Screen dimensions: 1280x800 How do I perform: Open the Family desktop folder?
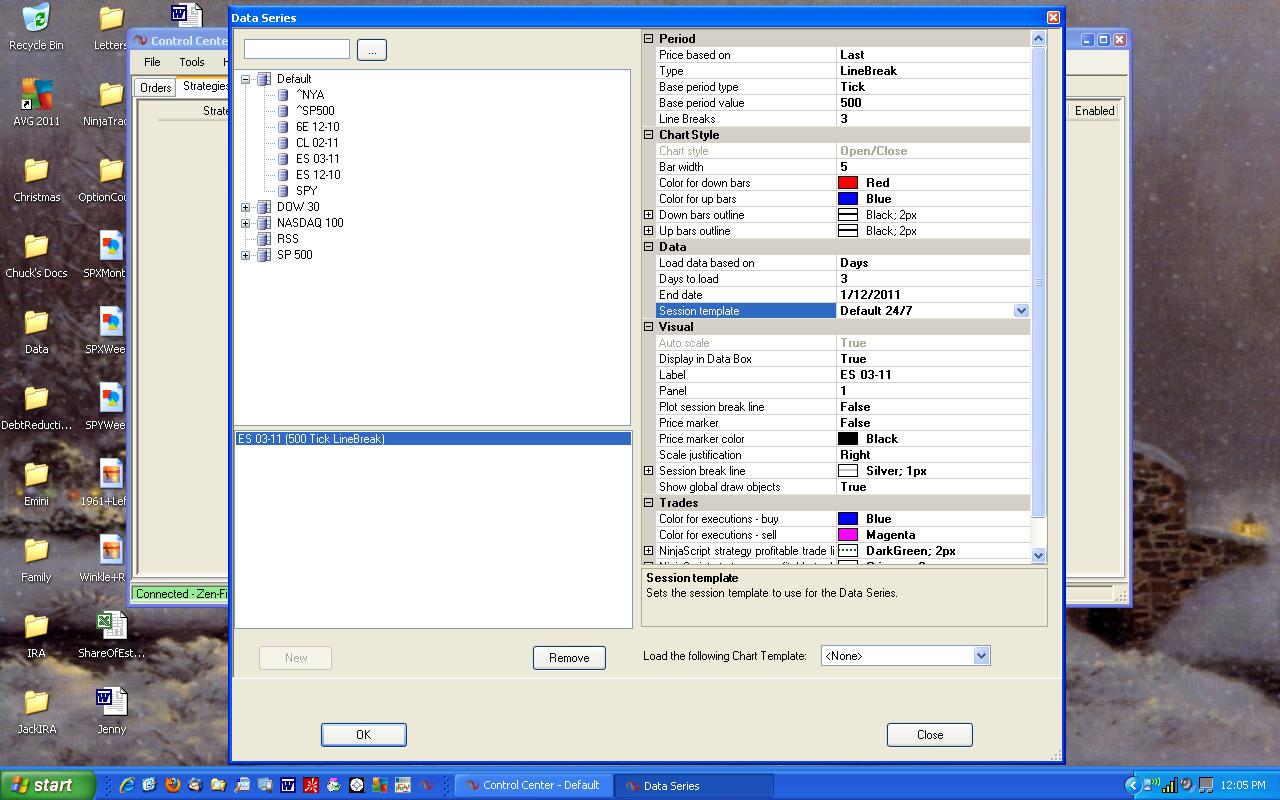[36, 559]
